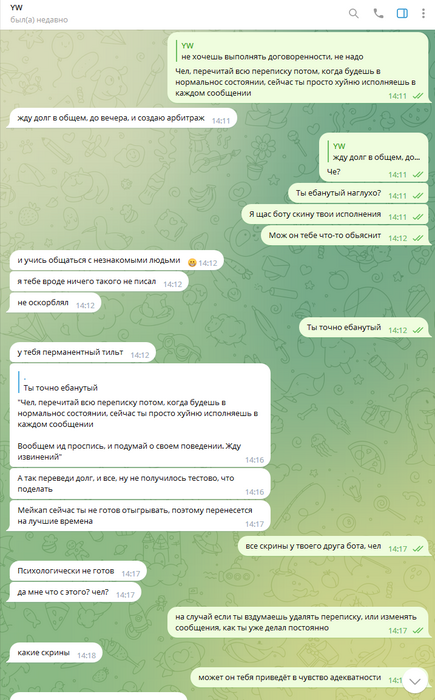This screenshot has height=700, width=435.
Task: Select the message 'у тебя перманентный тильт'
Action: [x=82, y=353]
